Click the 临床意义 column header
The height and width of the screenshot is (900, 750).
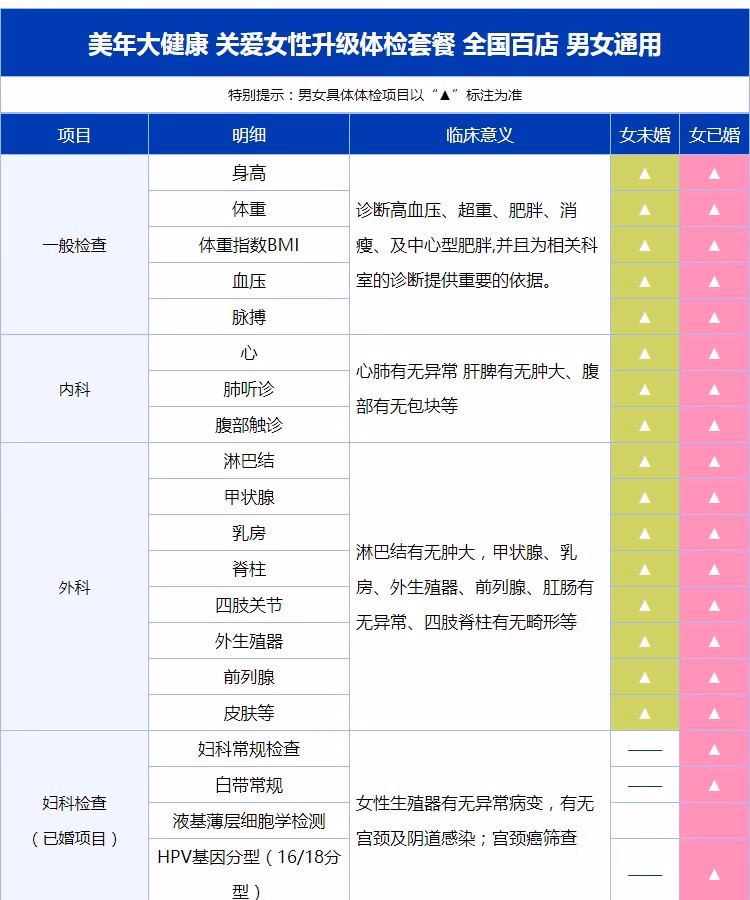click(x=480, y=135)
